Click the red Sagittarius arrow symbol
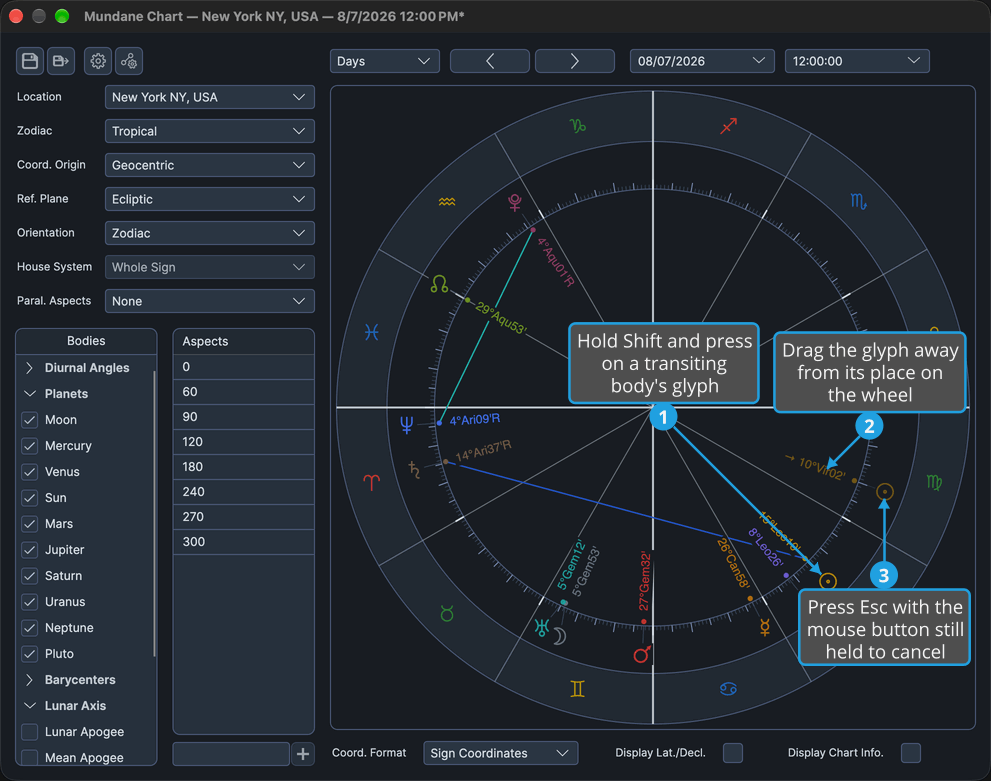Image resolution: width=991 pixels, height=781 pixels. pos(729,126)
